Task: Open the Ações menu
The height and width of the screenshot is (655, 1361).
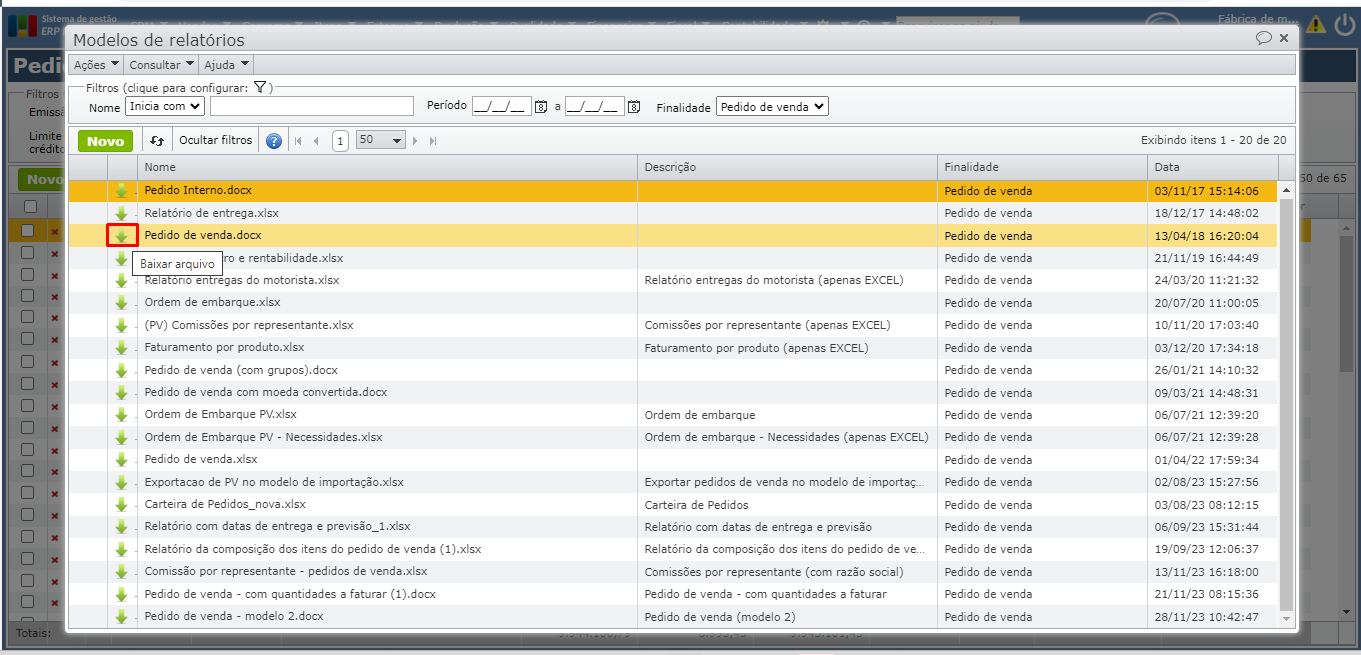Action: point(96,65)
